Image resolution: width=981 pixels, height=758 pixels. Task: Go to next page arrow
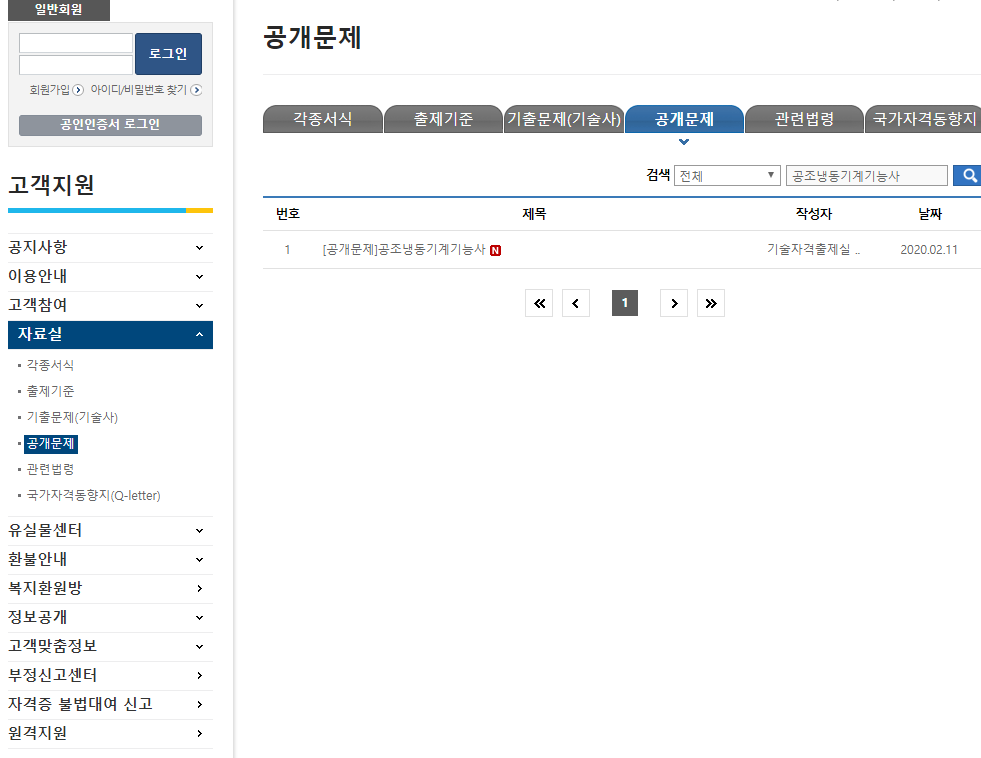click(674, 303)
